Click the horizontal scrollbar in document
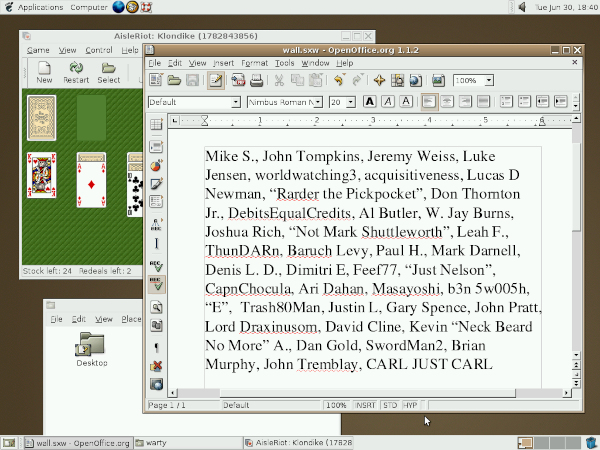 [x=367, y=393]
